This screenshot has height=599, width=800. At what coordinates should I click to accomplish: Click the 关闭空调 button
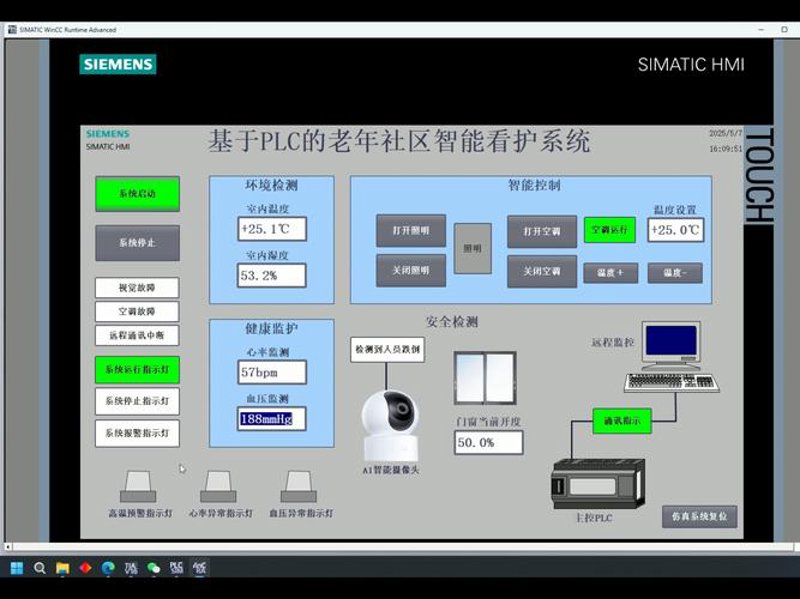point(542,271)
